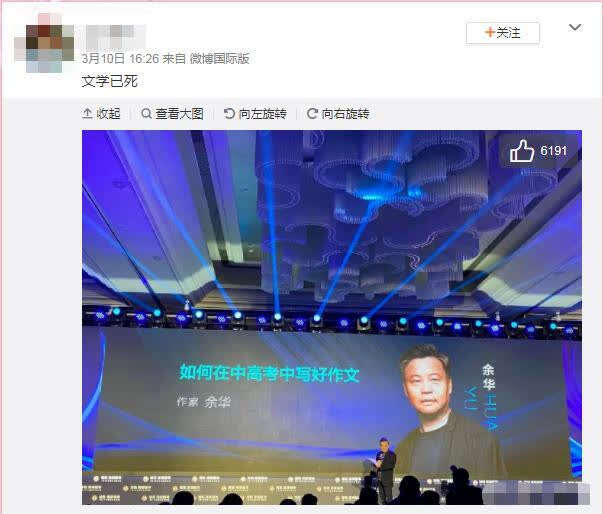This screenshot has height=514, width=603.
Task: Click the magnifier icon beside 查看大图
Action: pyautogui.click(x=146, y=113)
